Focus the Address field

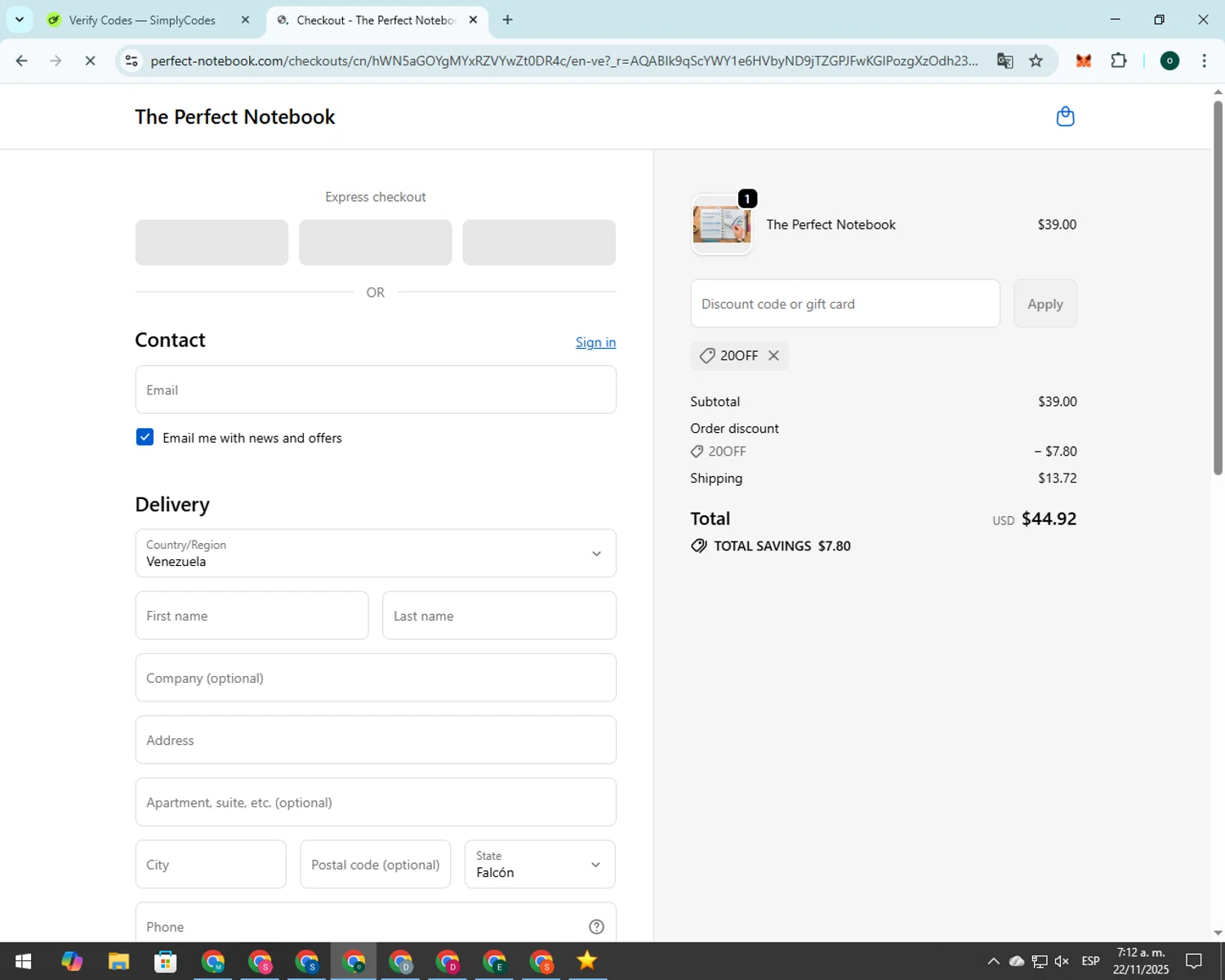click(376, 740)
